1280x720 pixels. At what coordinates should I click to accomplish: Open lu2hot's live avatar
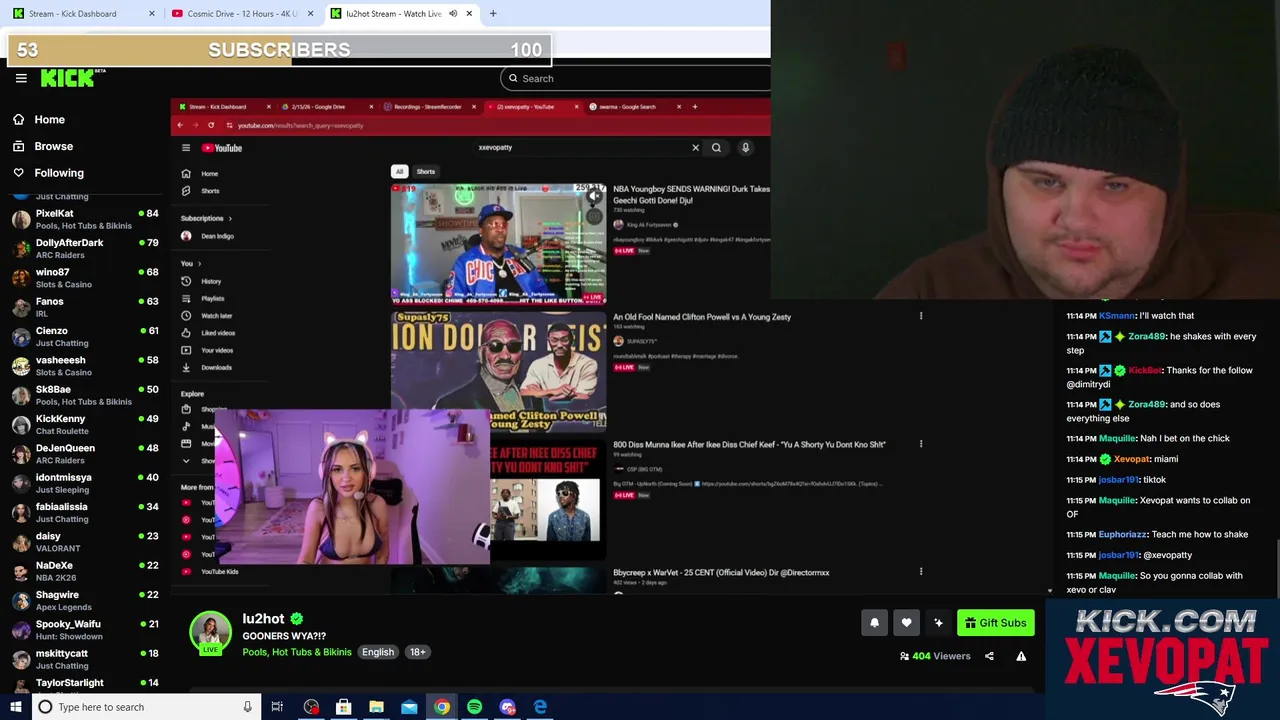point(210,633)
